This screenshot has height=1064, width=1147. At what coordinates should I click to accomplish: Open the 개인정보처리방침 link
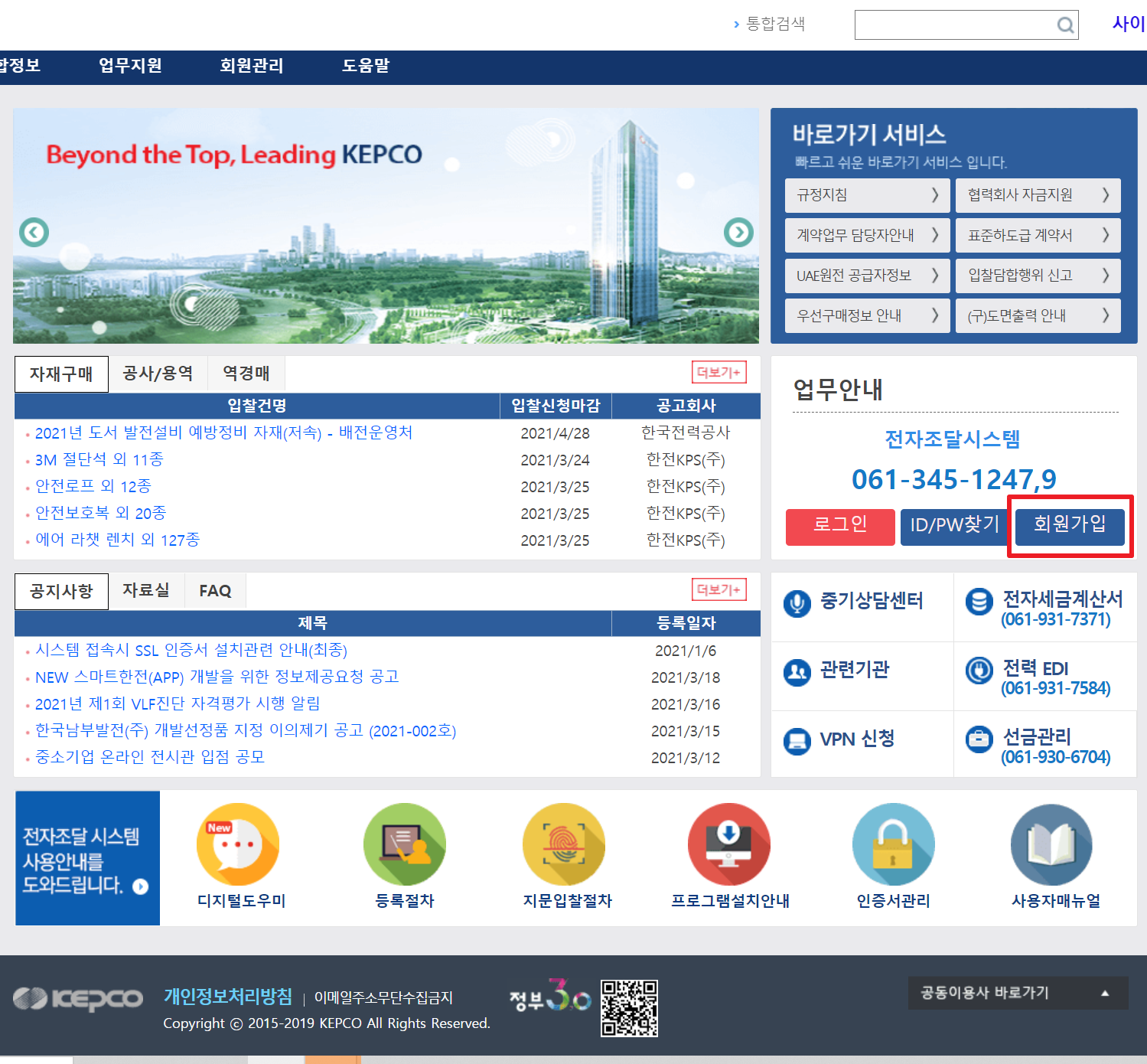(228, 997)
